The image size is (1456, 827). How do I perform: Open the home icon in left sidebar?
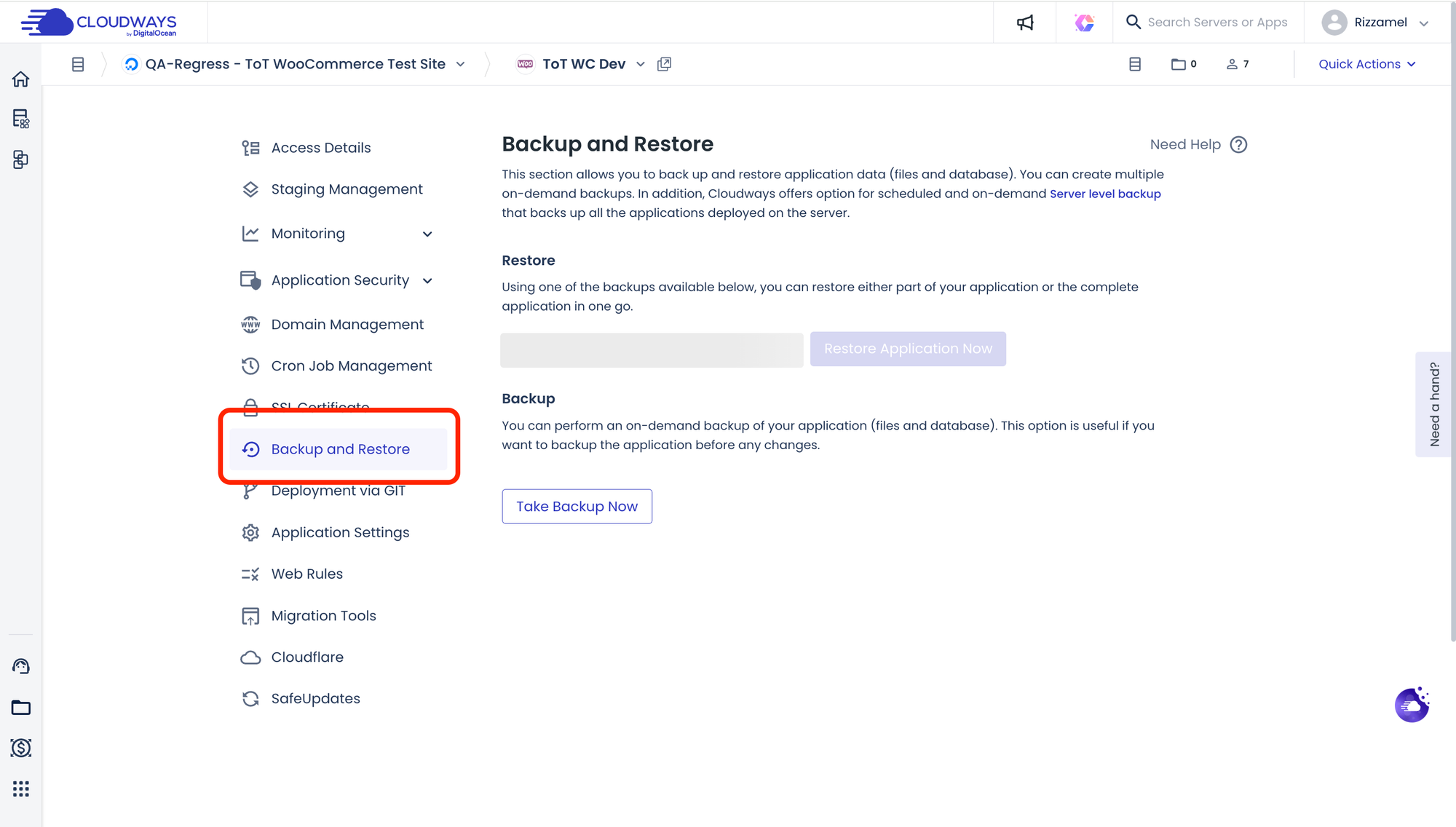tap(20, 79)
